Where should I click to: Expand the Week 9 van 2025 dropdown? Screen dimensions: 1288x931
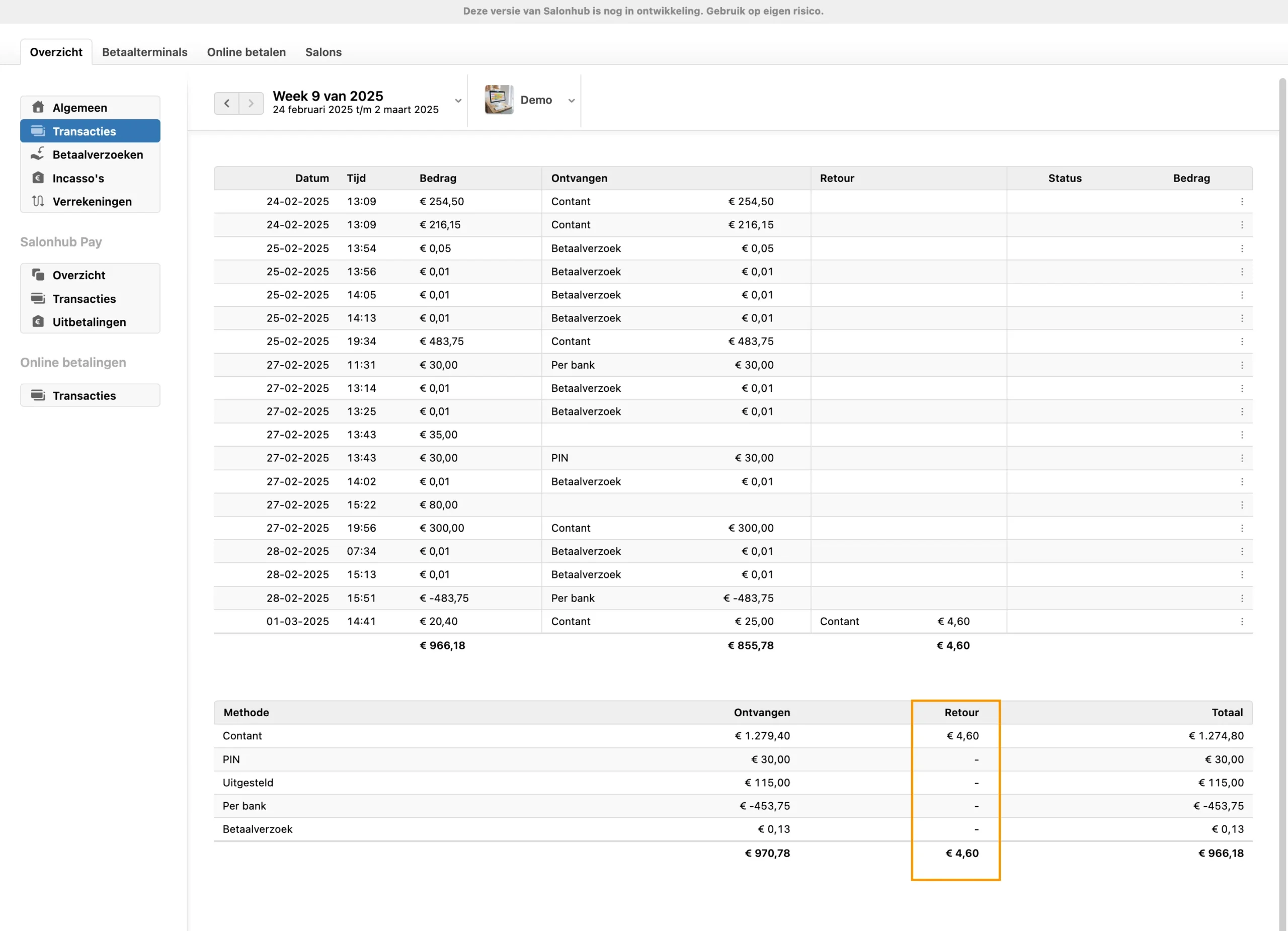458,101
